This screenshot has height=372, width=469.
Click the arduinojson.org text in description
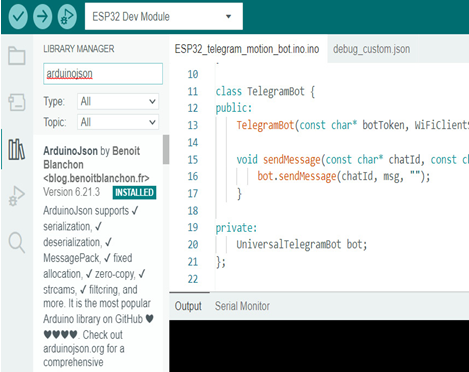[x=74, y=349]
